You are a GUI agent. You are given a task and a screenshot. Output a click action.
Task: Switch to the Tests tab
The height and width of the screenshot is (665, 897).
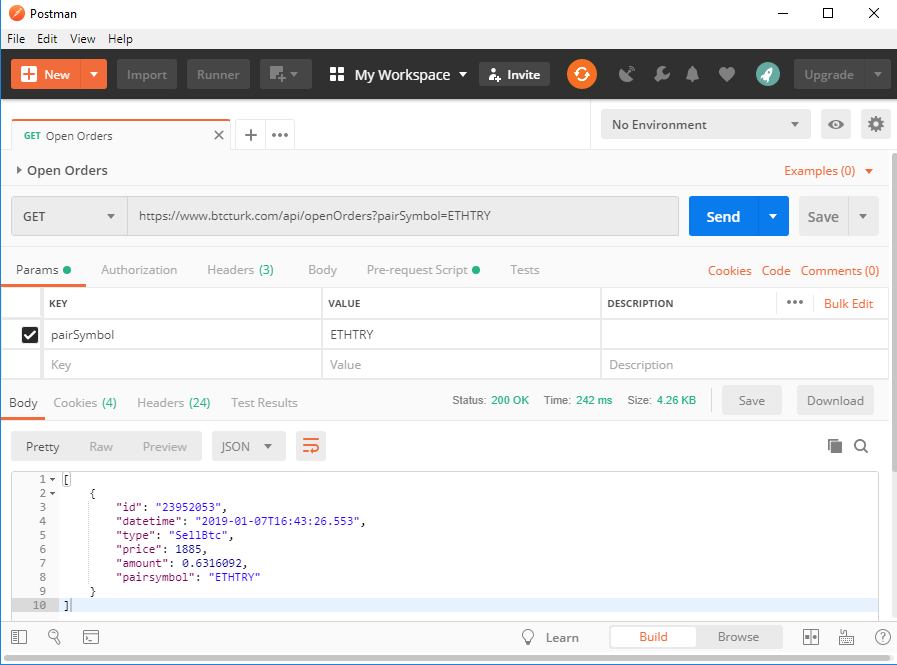coord(525,270)
